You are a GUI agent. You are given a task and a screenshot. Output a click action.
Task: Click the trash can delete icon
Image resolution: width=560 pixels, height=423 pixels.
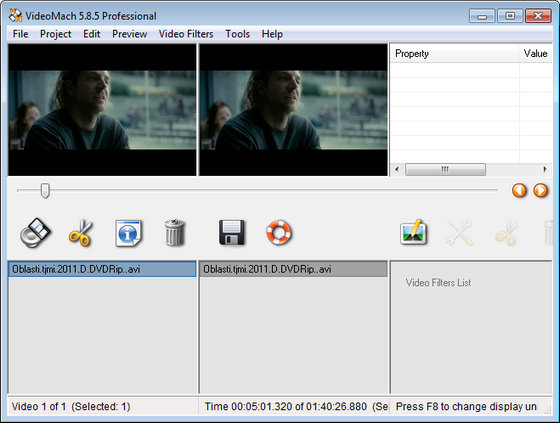coord(175,233)
